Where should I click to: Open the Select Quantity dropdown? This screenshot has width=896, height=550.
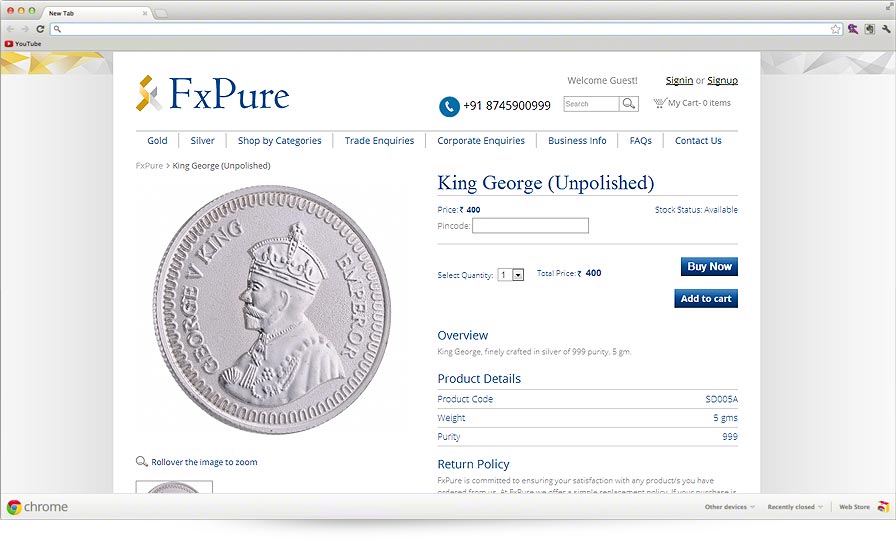[511, 275]
